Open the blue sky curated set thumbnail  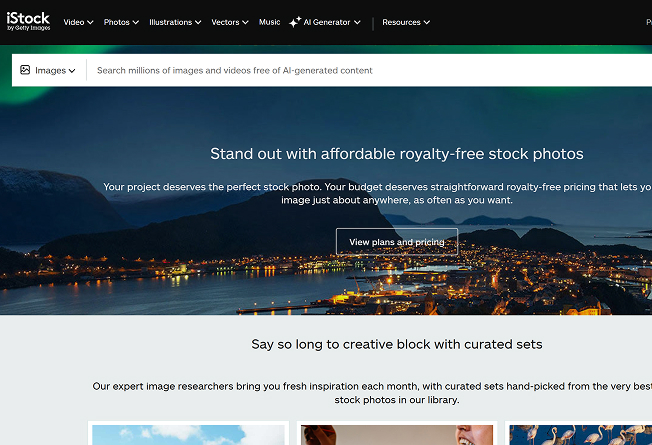click(188, 435)
